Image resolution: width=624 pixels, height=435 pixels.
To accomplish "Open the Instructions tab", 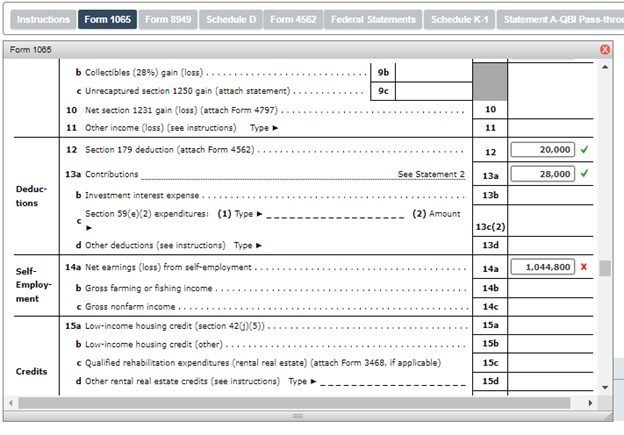I will point(43,20).
